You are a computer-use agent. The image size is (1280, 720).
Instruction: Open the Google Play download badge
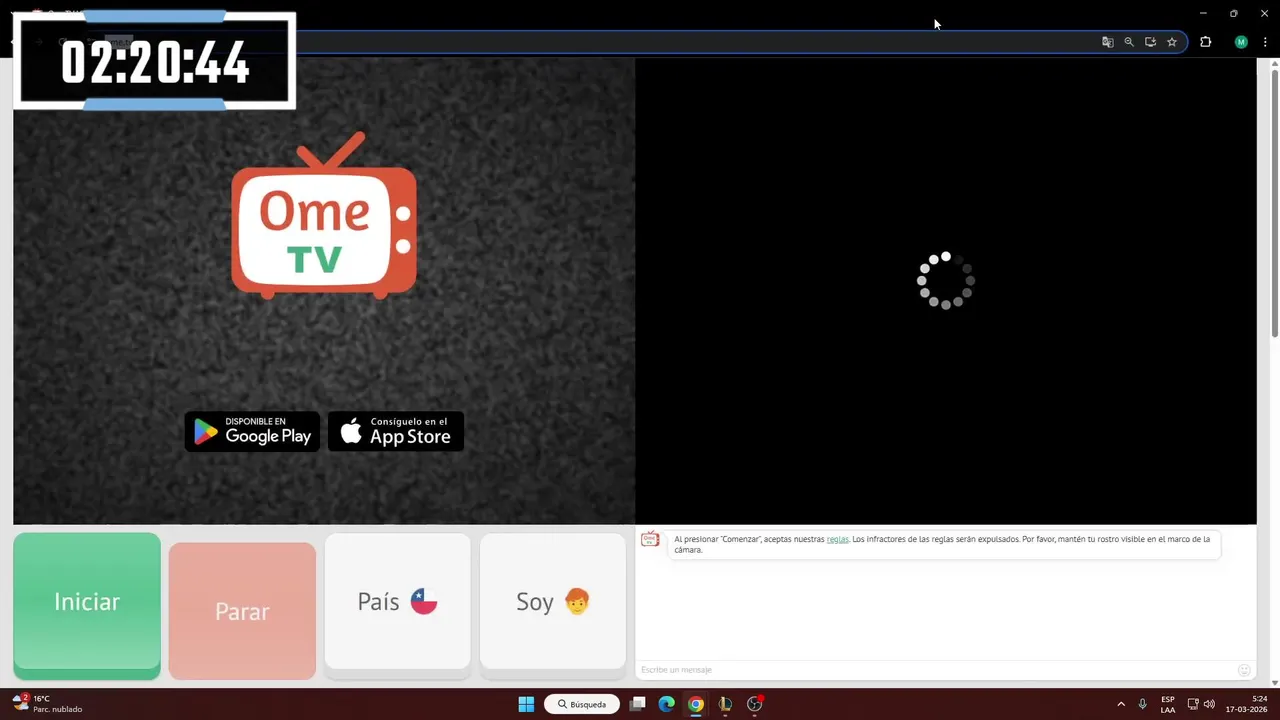click(253, 431)
